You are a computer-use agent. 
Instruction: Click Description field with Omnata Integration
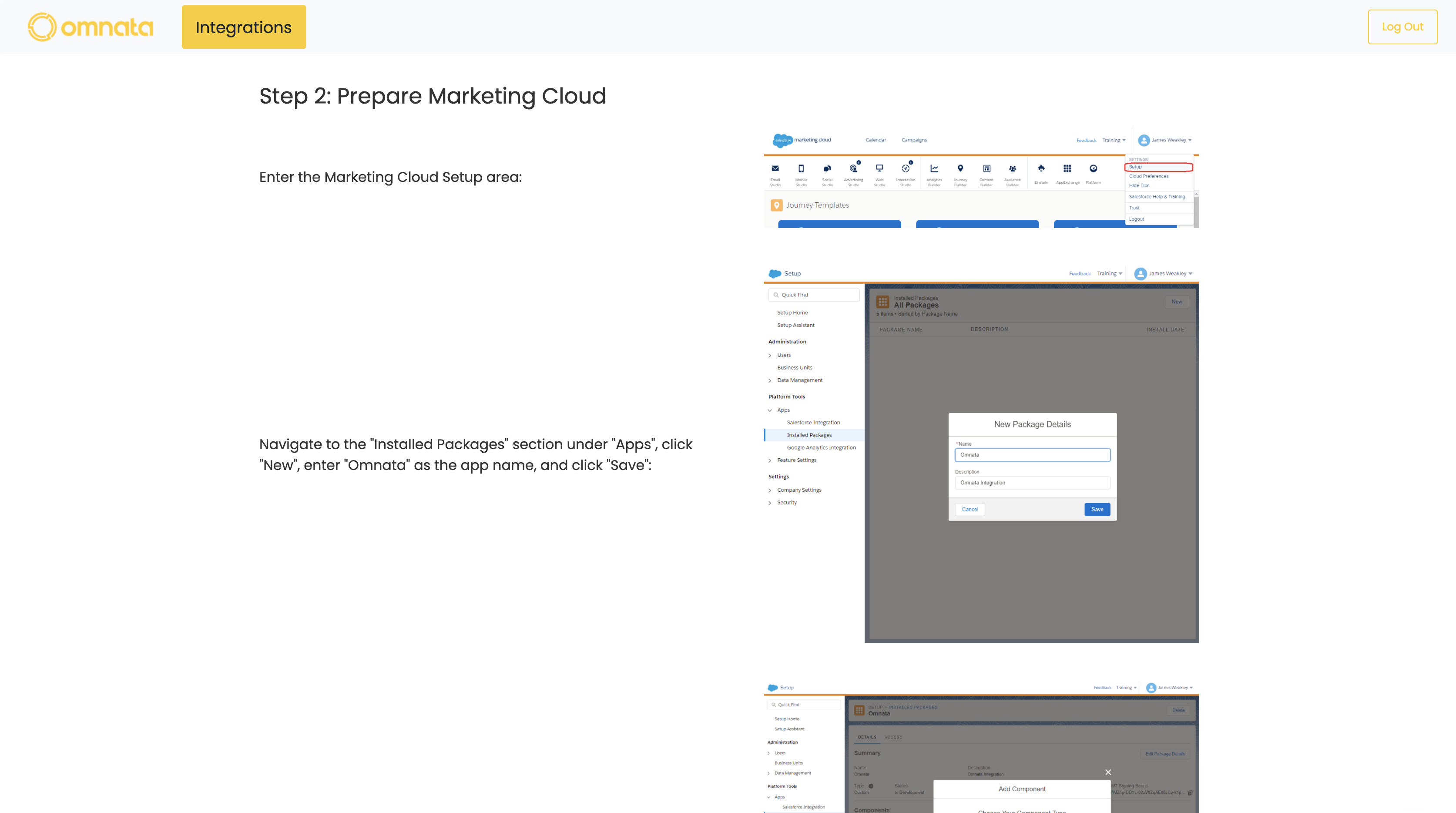pyautogui.click(x=1032, y=483)
